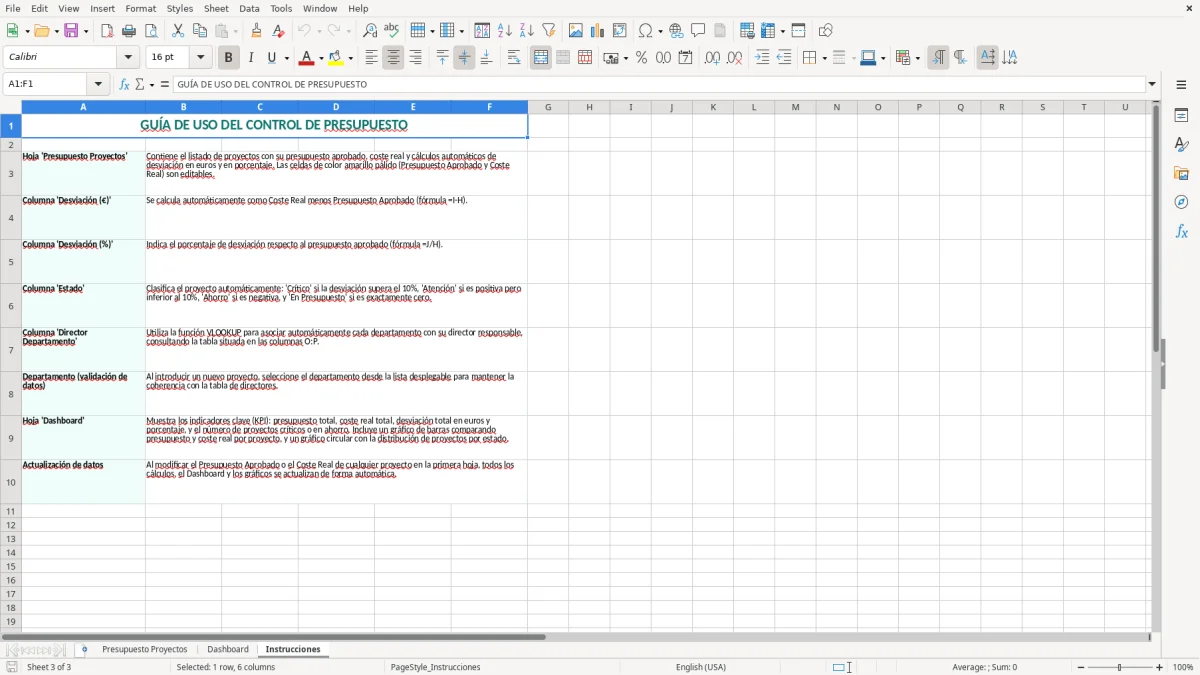
Task: Toggle Center Vertically alignment
Action: (x=464, y=58)
